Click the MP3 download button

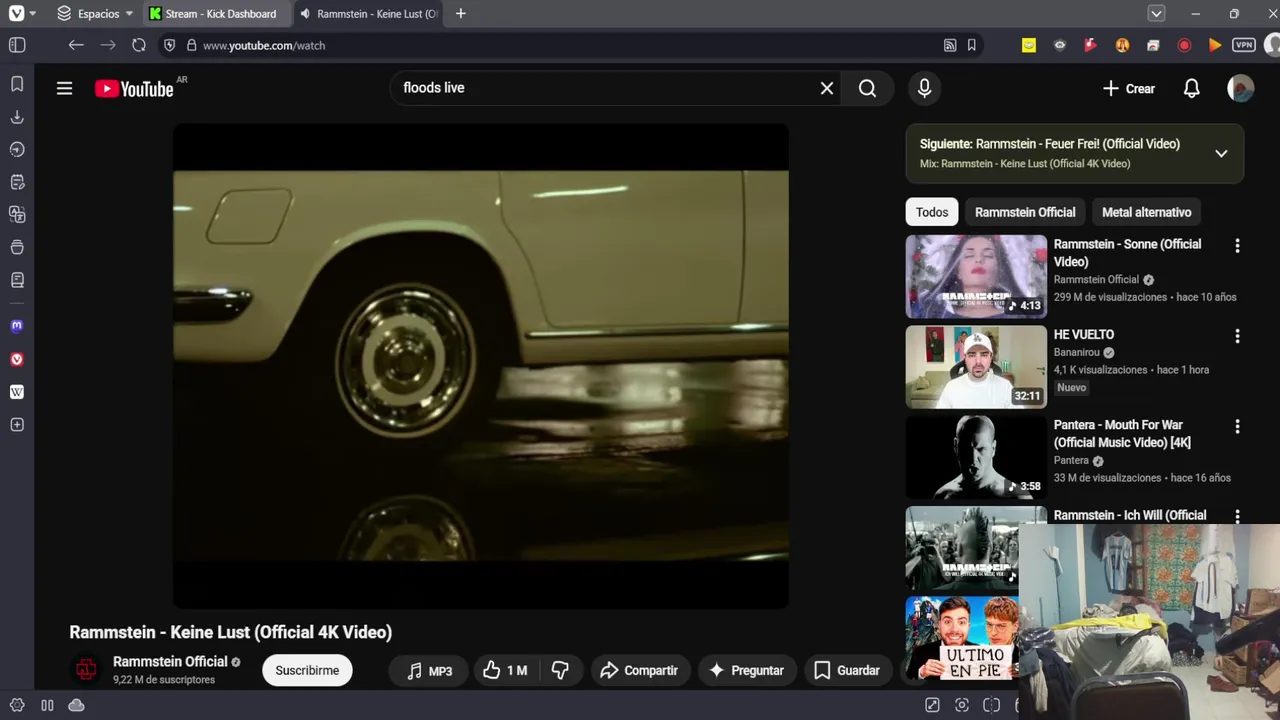429,671
